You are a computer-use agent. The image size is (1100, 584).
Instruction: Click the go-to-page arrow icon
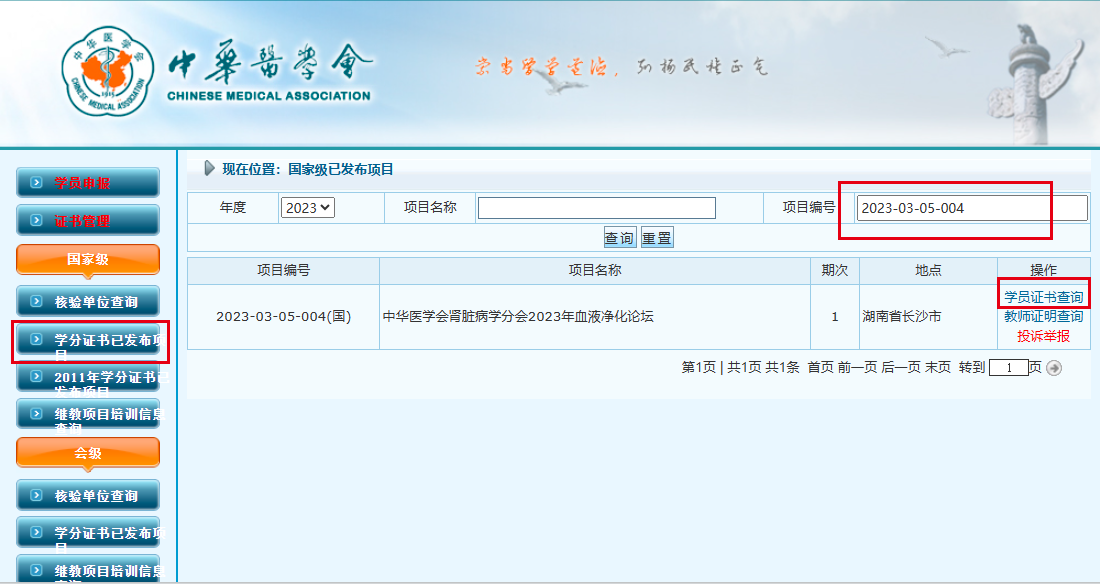coord(1054,368)
